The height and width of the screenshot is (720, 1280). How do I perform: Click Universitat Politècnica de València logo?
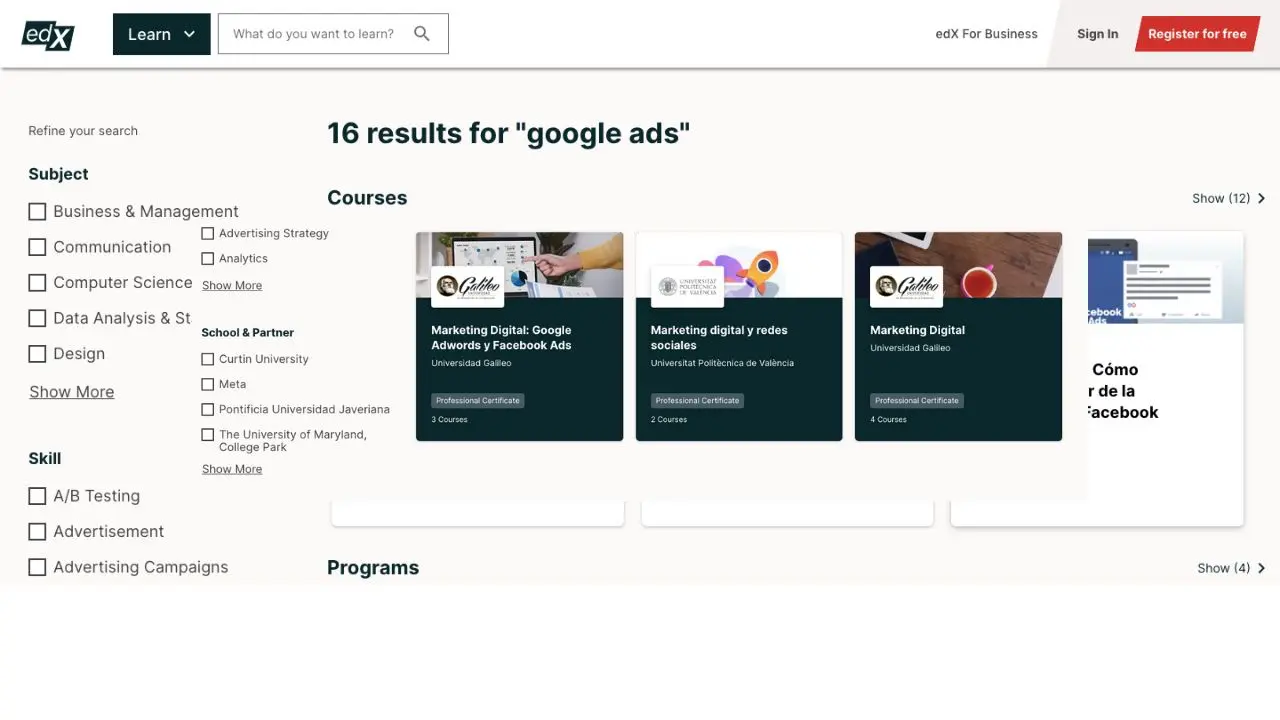[687, 286]
